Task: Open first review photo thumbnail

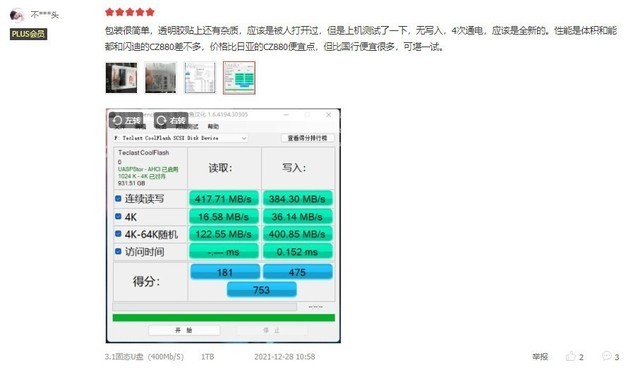Action: coord(121,78)
